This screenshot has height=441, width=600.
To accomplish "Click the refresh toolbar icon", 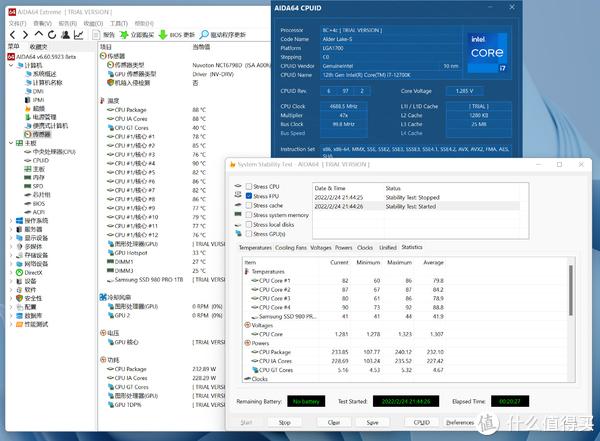I will pos(52,35).
